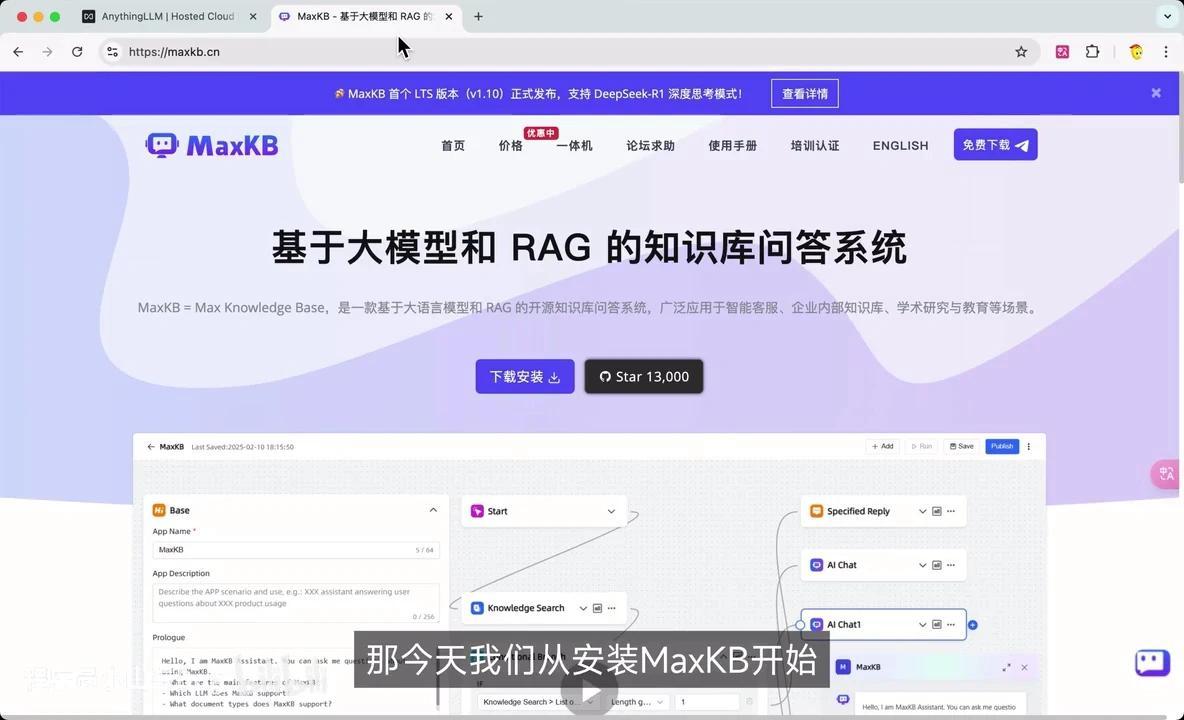The width and height of the screenshot is (1184, 720).
Task: Click the Run button in demo toolbar
Action: point(921,446)
